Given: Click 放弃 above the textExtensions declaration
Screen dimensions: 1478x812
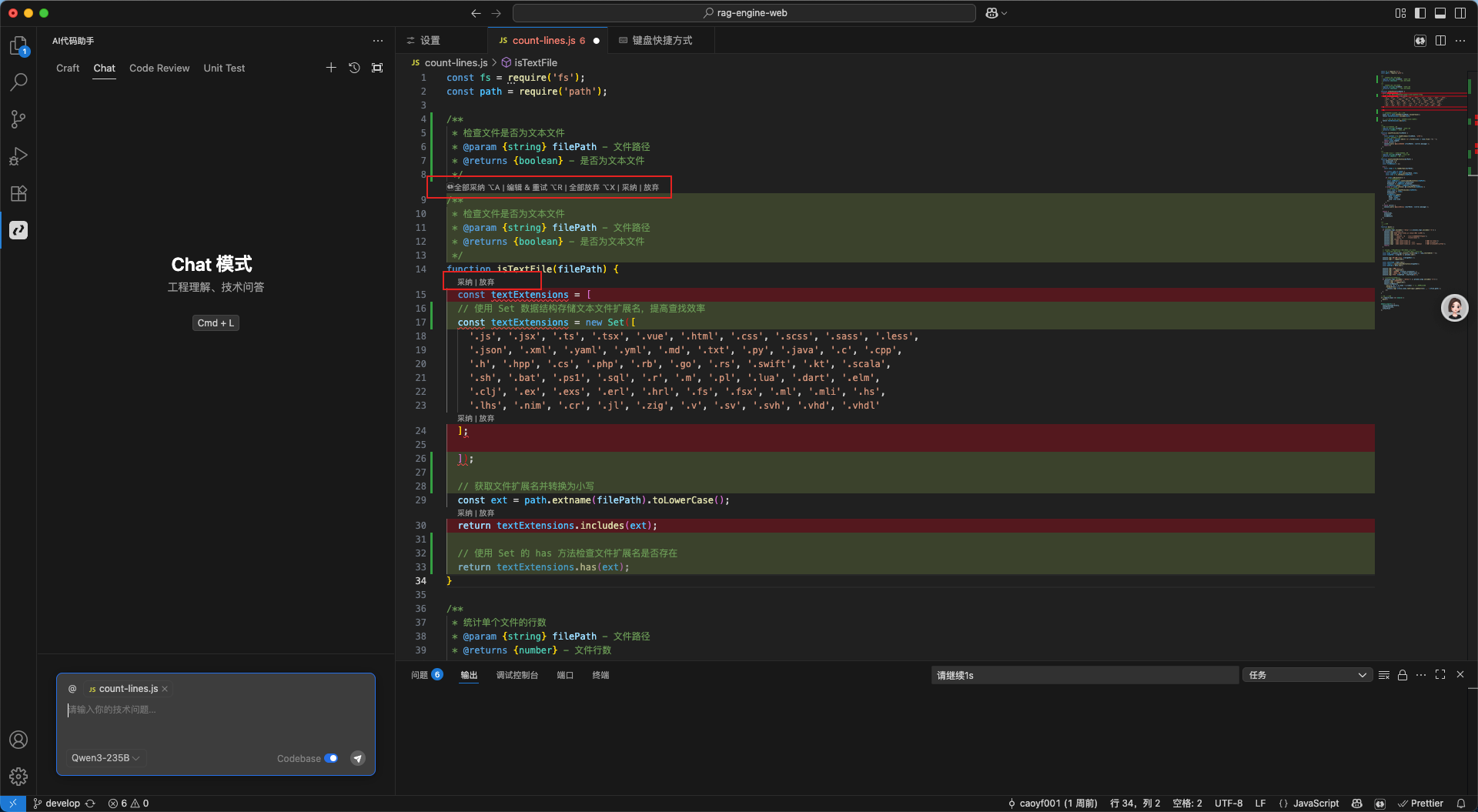Looking at the screenshot, I should click(487, 282).
